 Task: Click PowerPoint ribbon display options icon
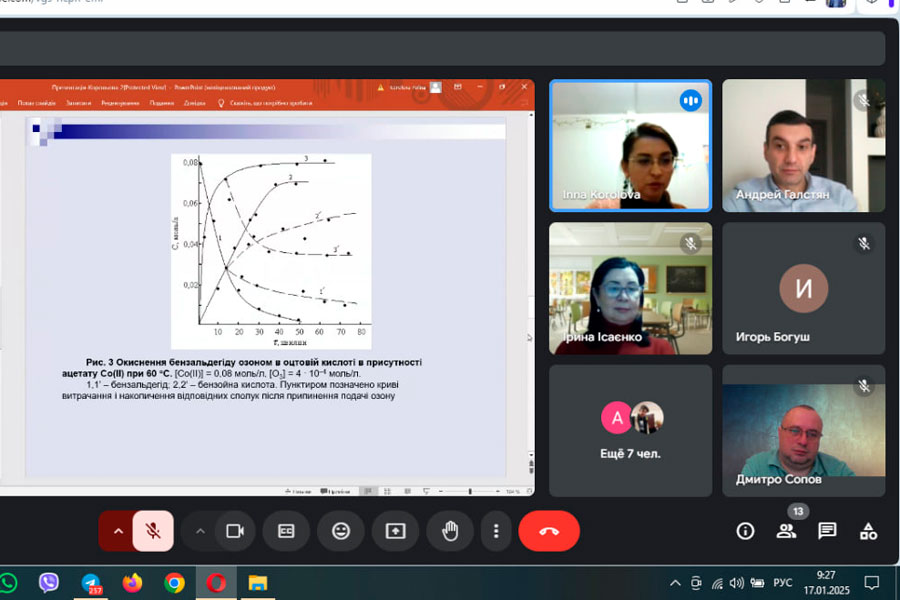click(457, 87)
